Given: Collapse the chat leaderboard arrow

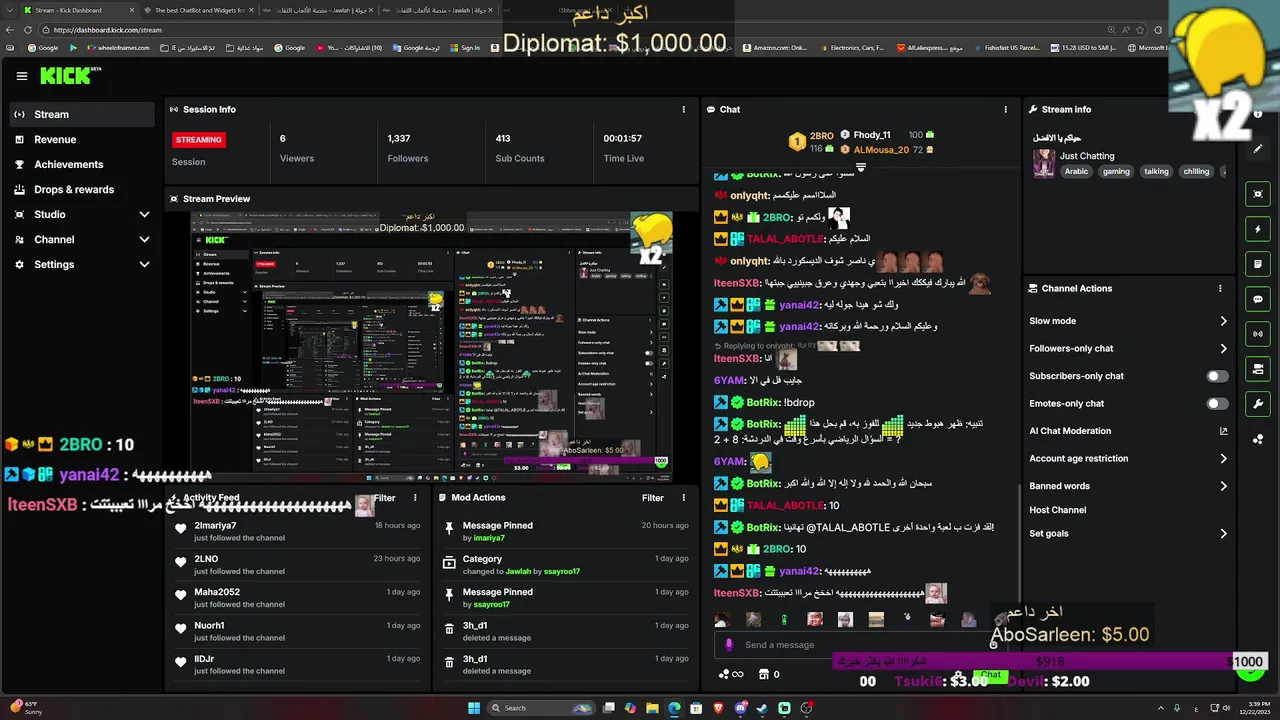Looking at the screenshot, I should point(860,168).
